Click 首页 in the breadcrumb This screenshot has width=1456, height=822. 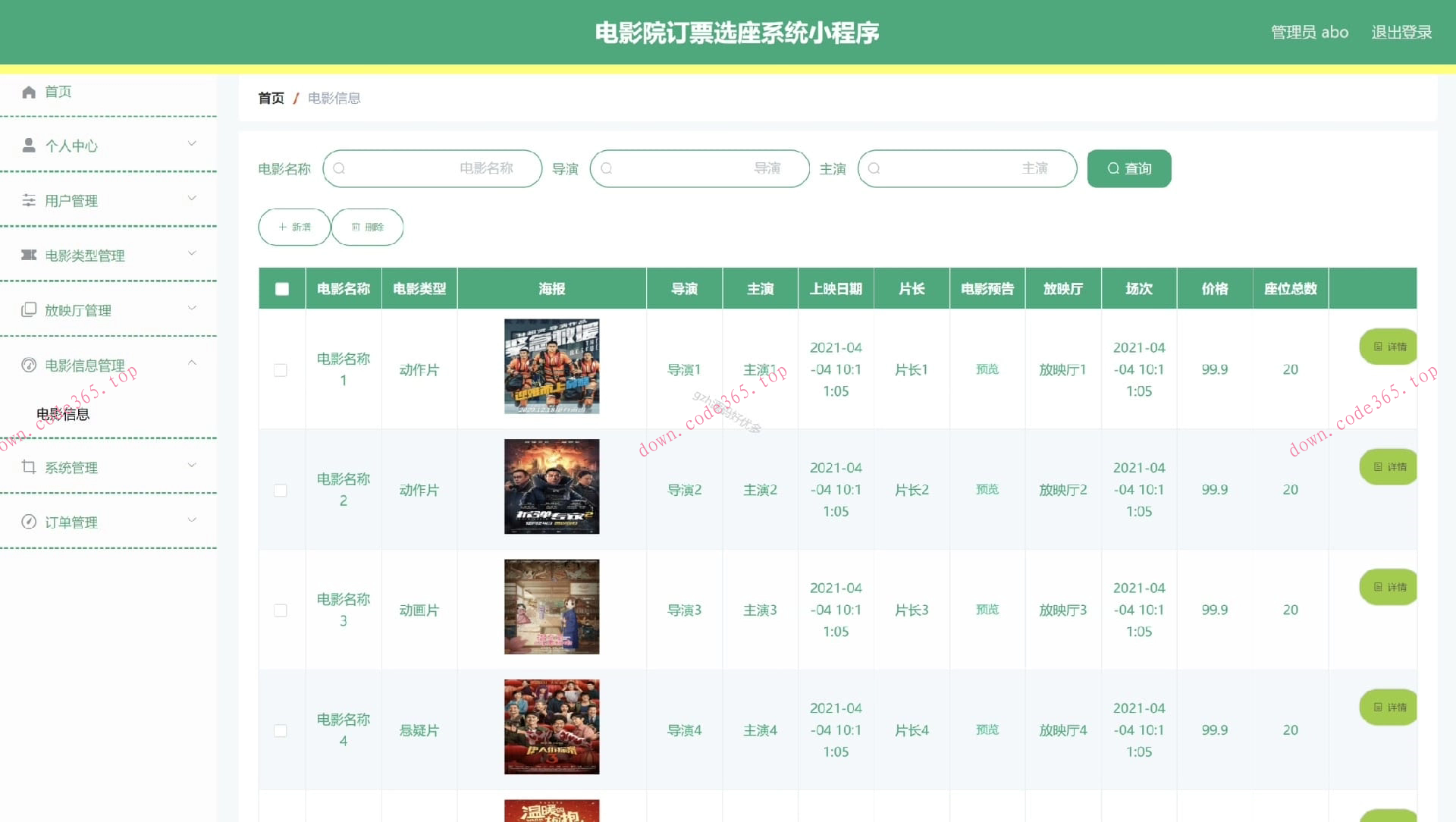point(271,98)
